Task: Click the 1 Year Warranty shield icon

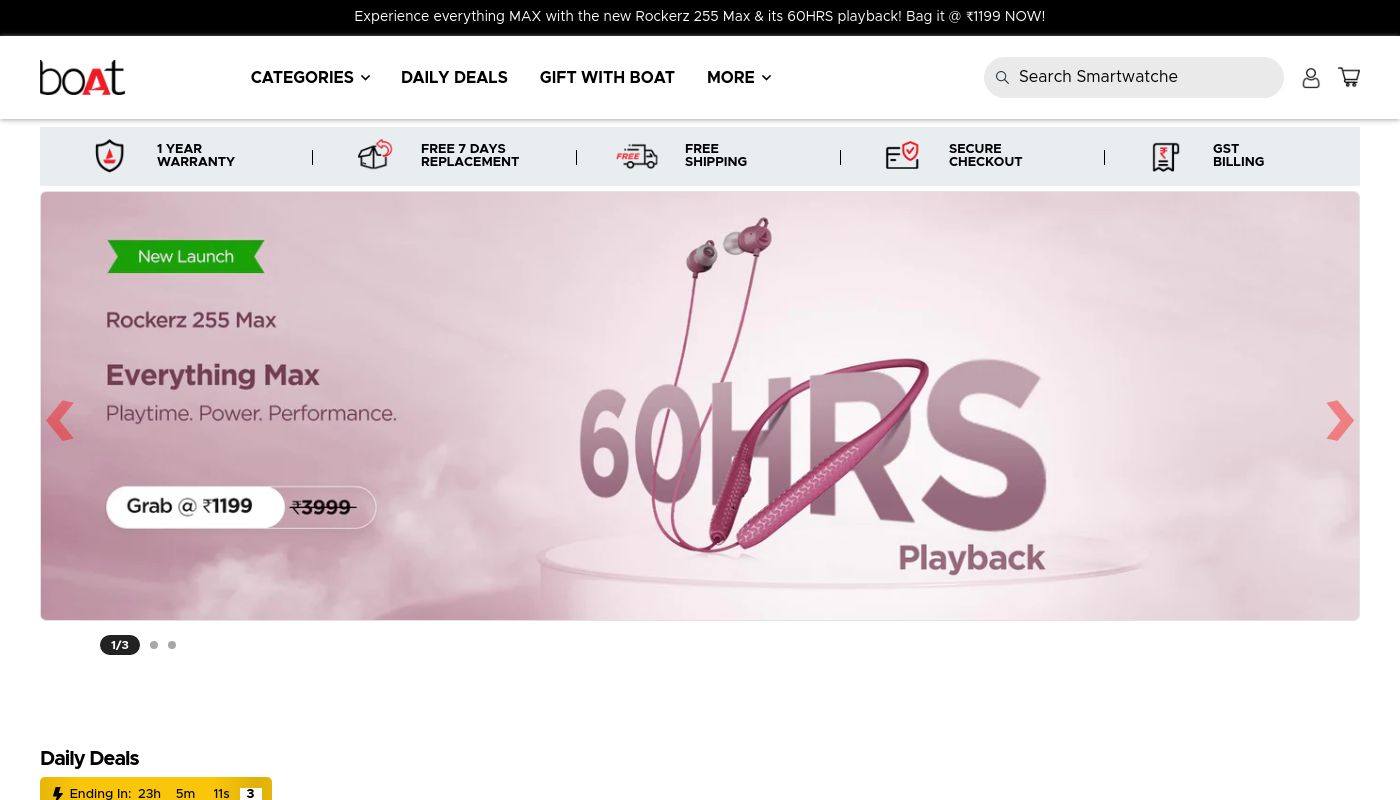Action: coord(110,156)
